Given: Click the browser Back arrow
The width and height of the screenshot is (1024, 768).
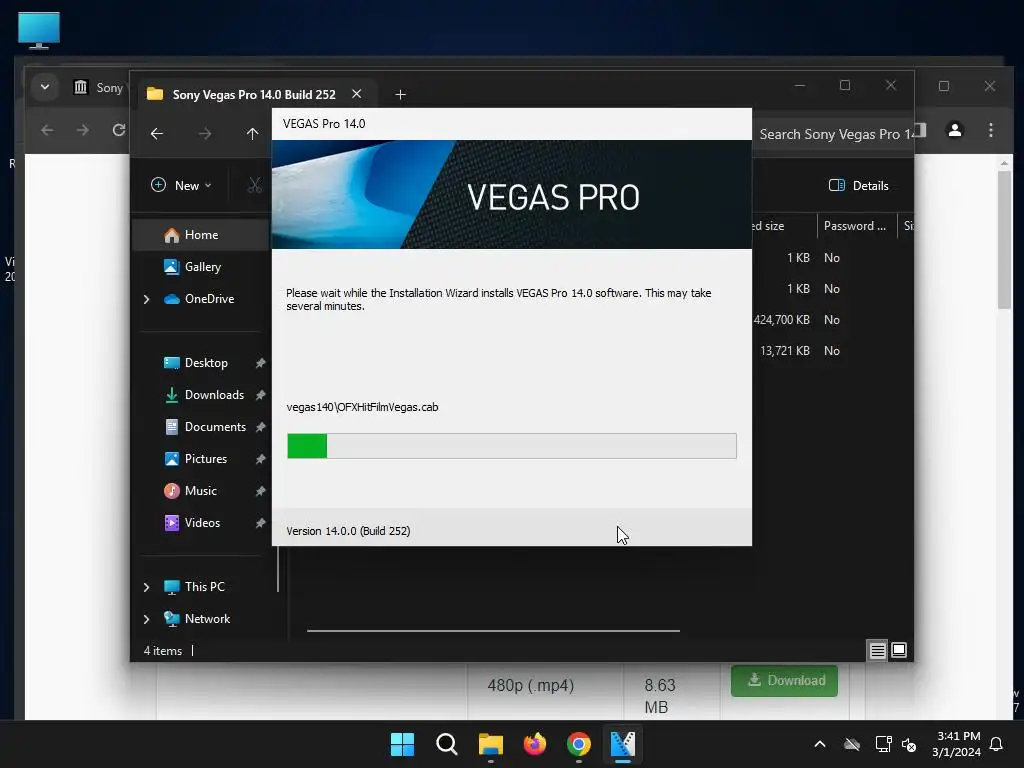Looking at the screenshot, I should coord(47,130).
